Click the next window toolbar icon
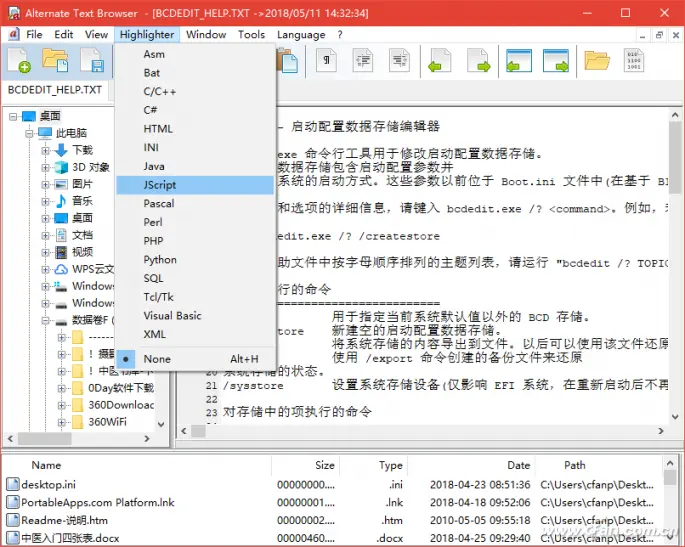685x547 pixels. (x=556, y=60)
